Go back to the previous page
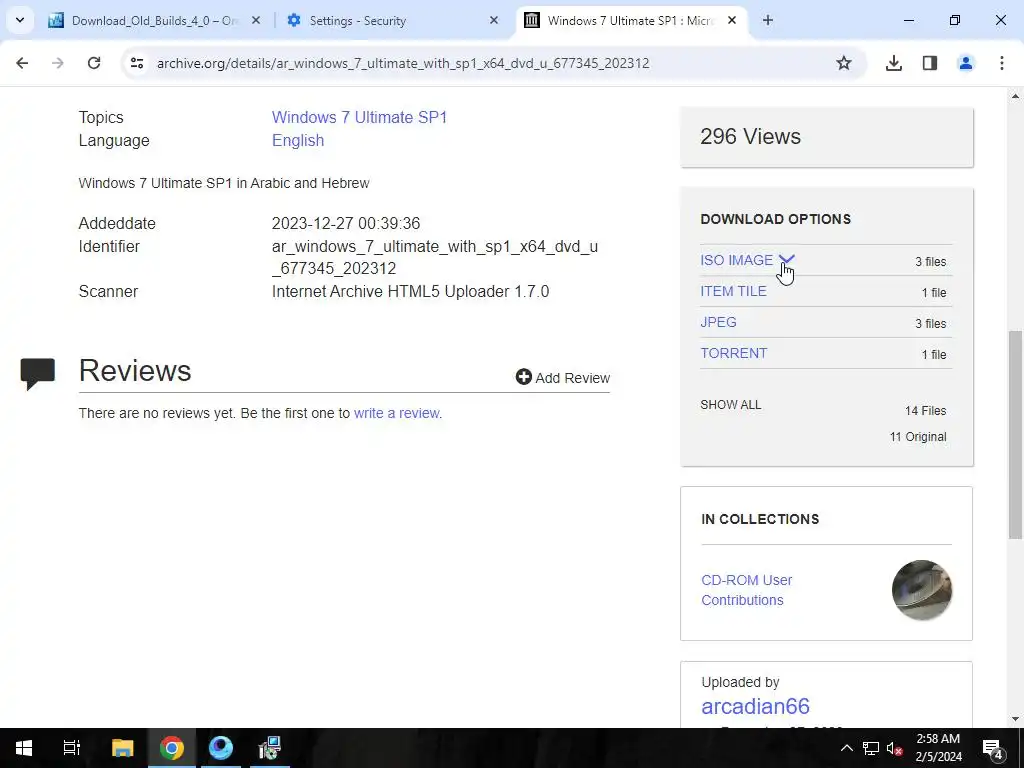The image size is (1024, 768). 22,63
